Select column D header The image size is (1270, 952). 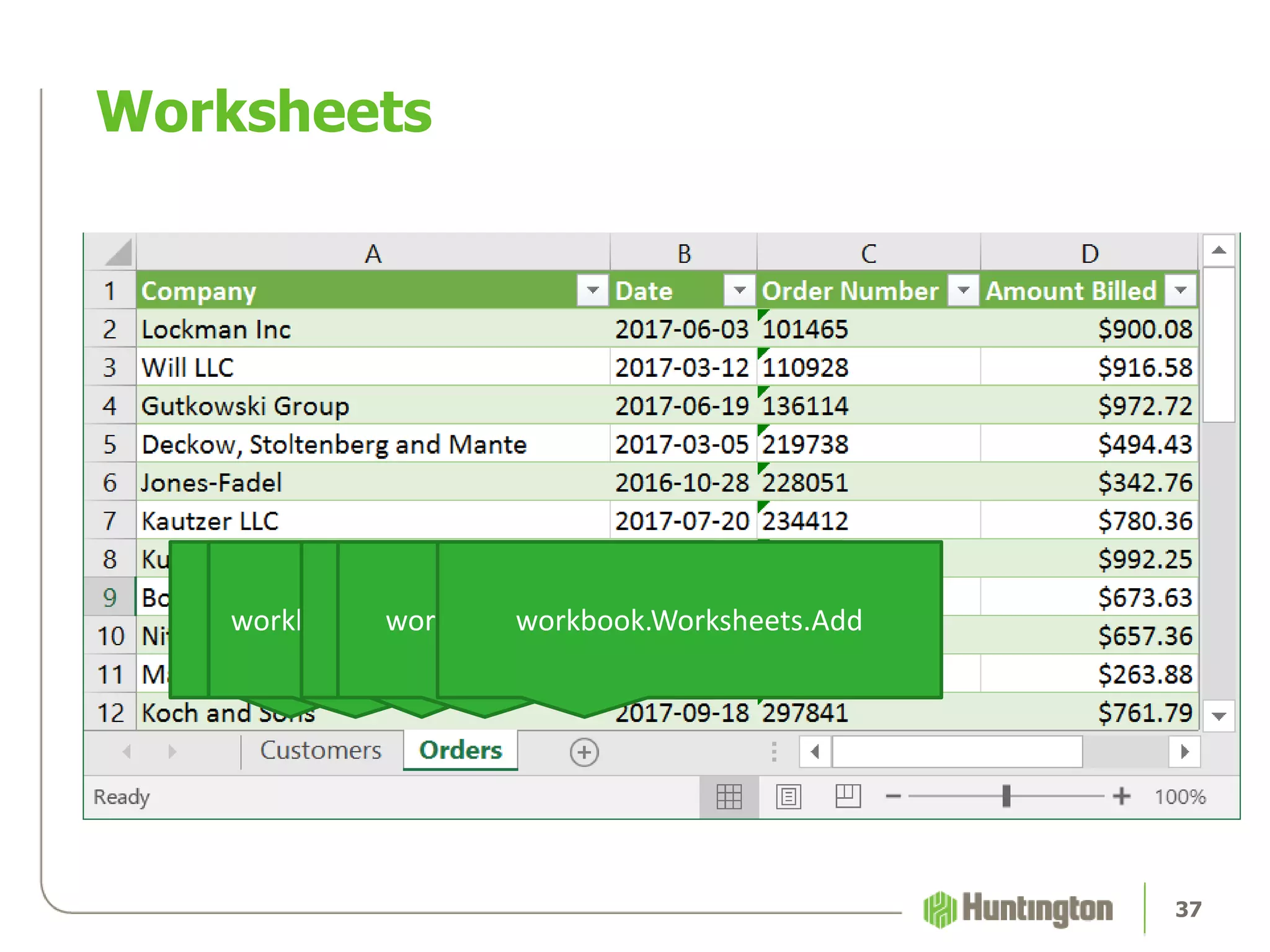[1090, 253]
